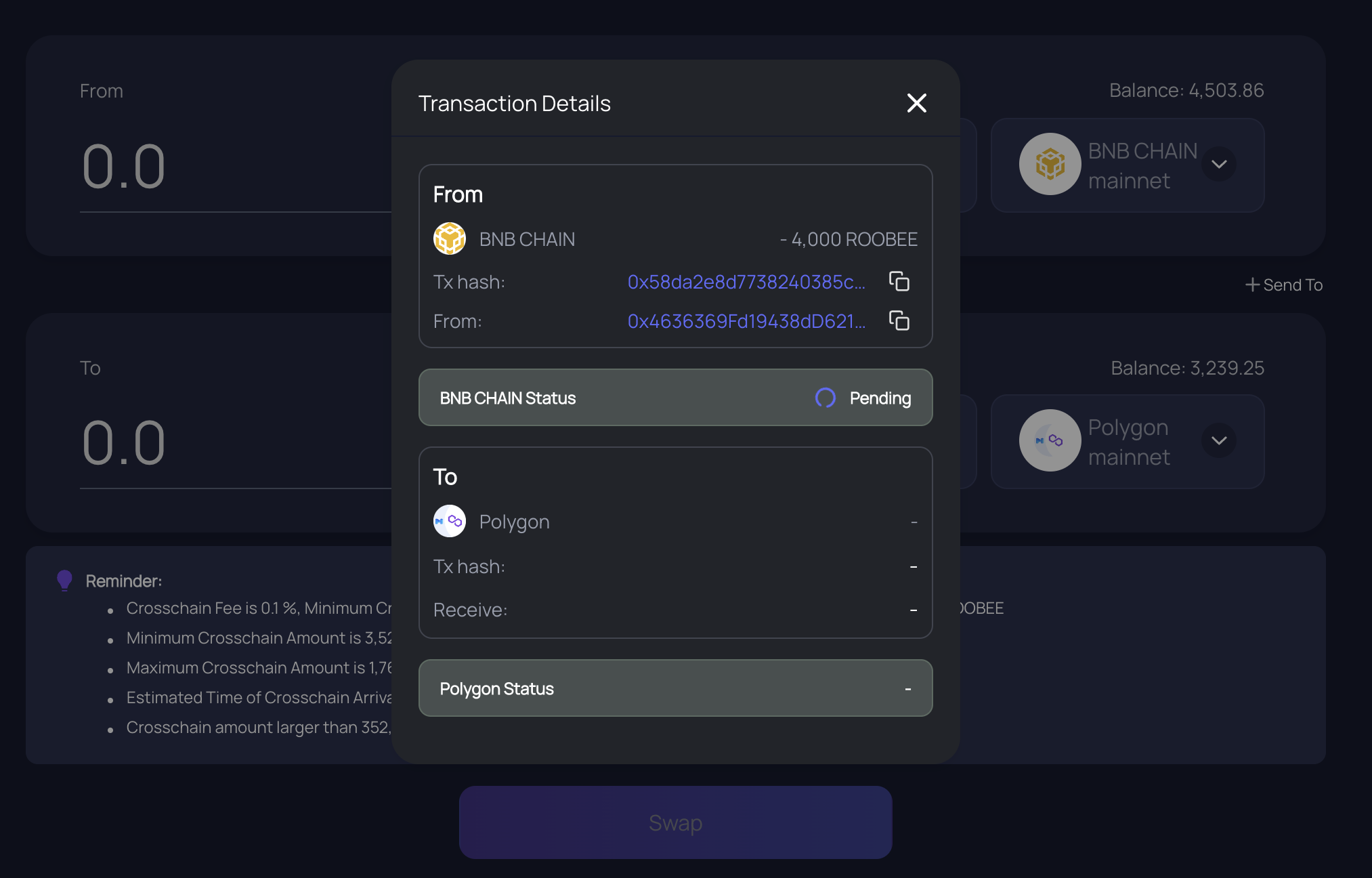
Task: Copy the Tx hash value
Action: tap(899, 281)
